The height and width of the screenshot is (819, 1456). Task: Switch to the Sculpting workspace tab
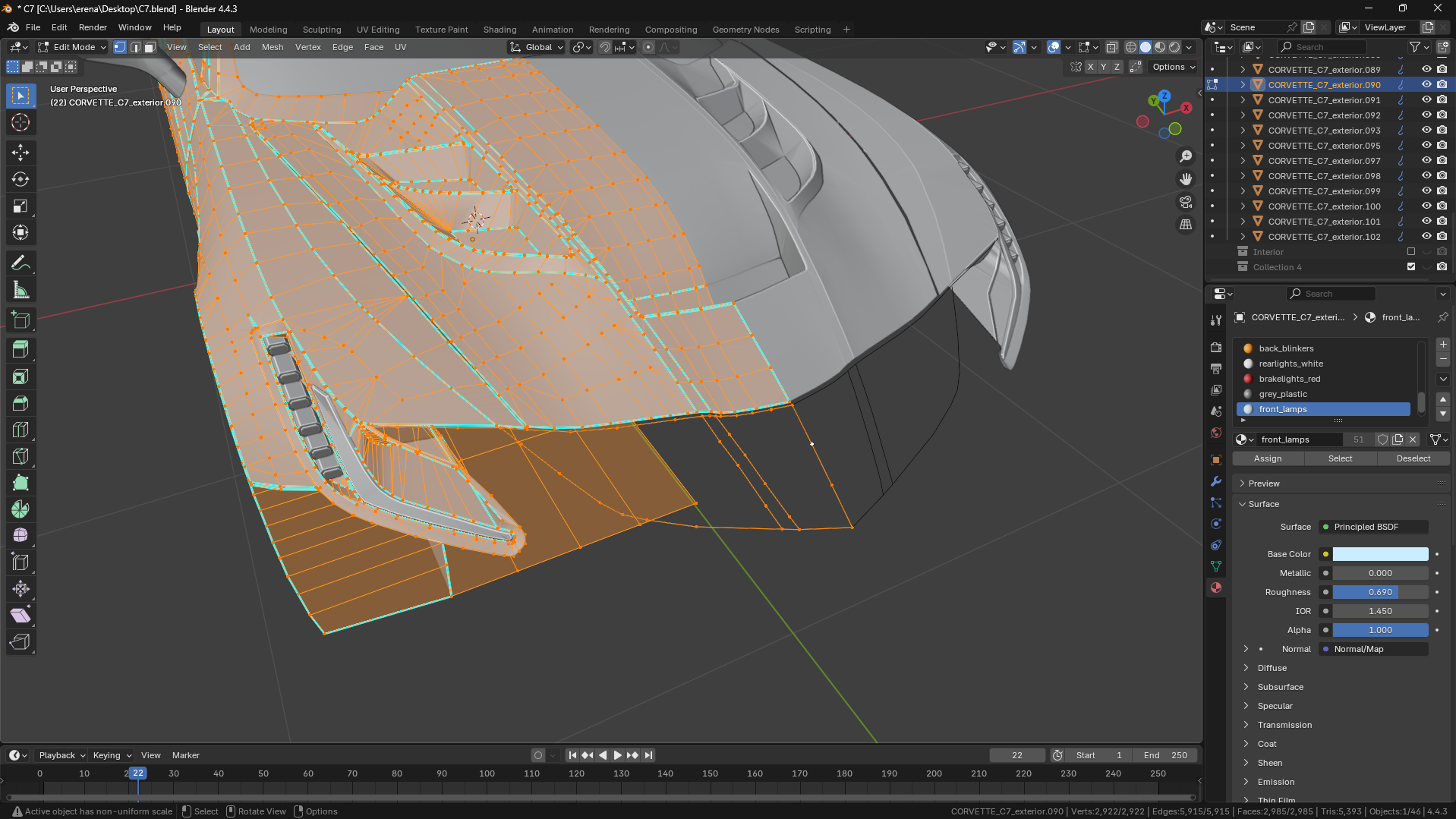click(x=322, y=30)
